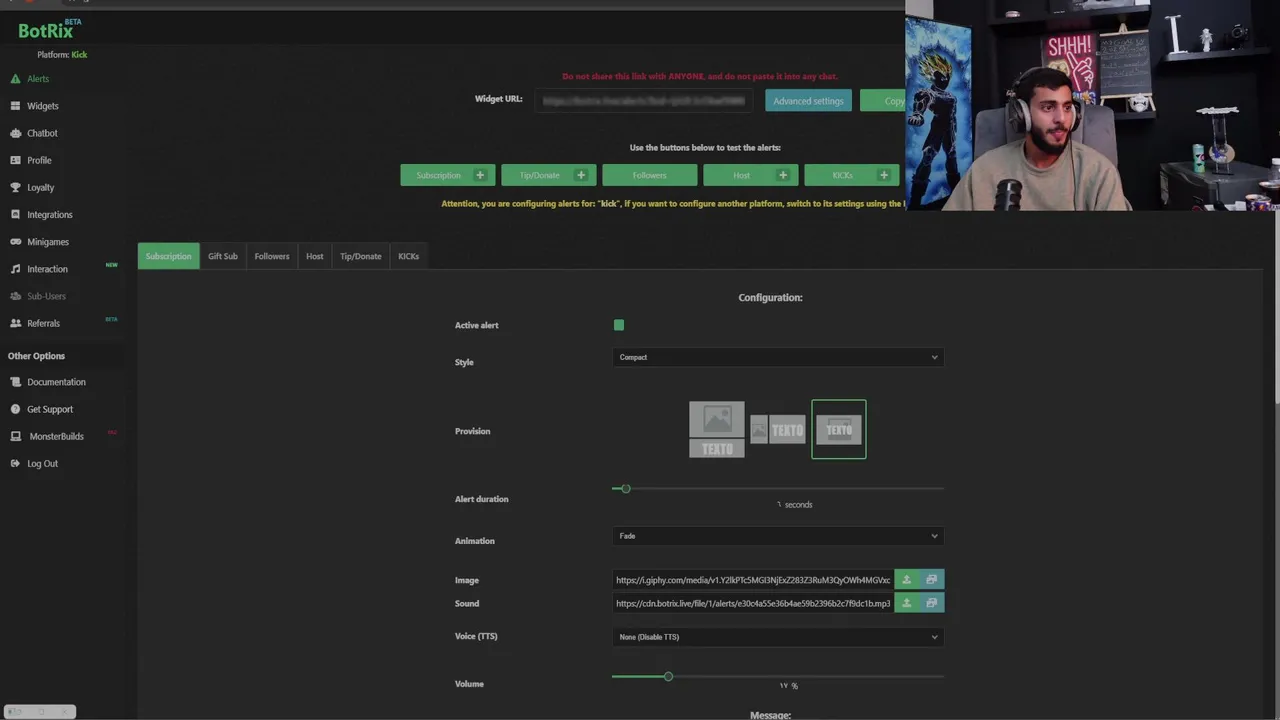Click the Referrals people icon in sidebar
Screen dimensions: 1280x720
(x=15, y=323)
